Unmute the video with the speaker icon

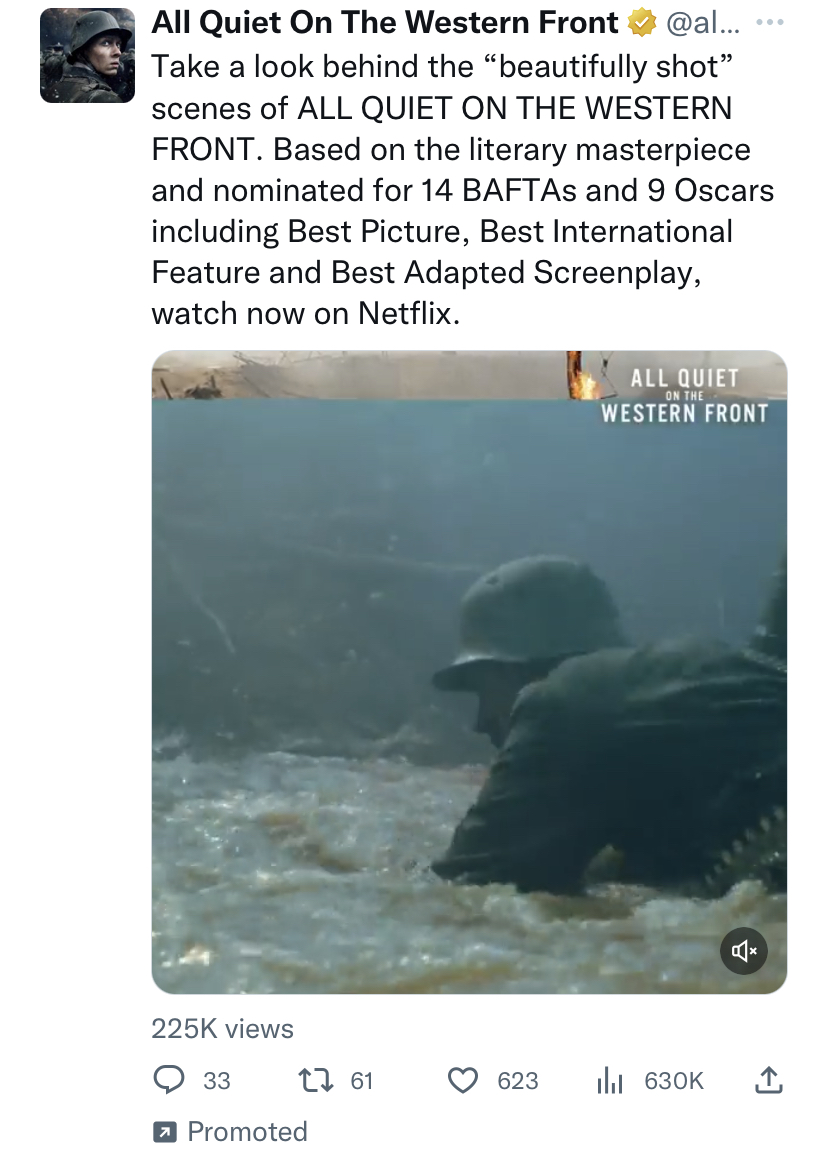pyautogui.click(x=744, y=951)
